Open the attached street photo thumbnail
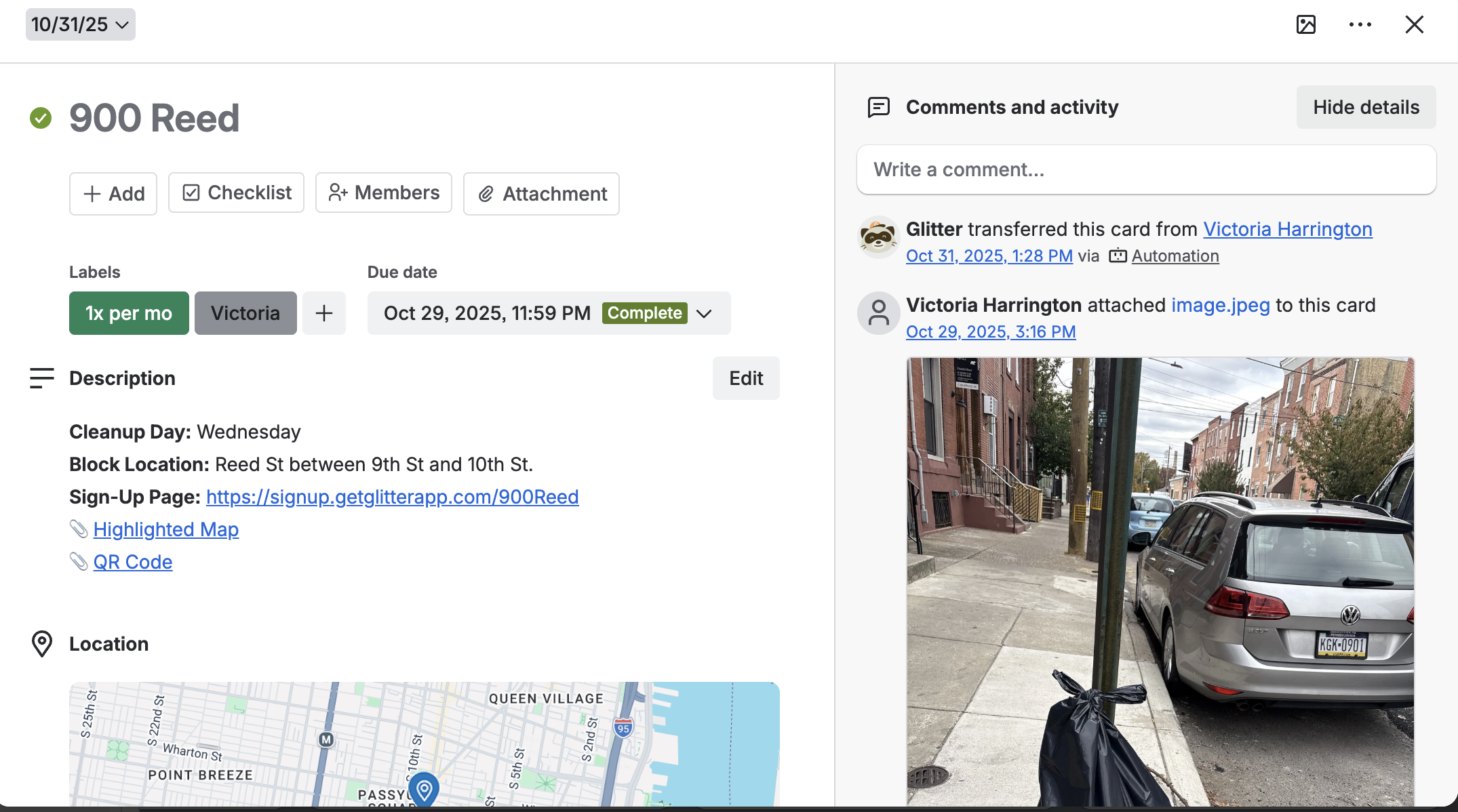Screen dimensions: 1458x812 tap(1160, 582)
